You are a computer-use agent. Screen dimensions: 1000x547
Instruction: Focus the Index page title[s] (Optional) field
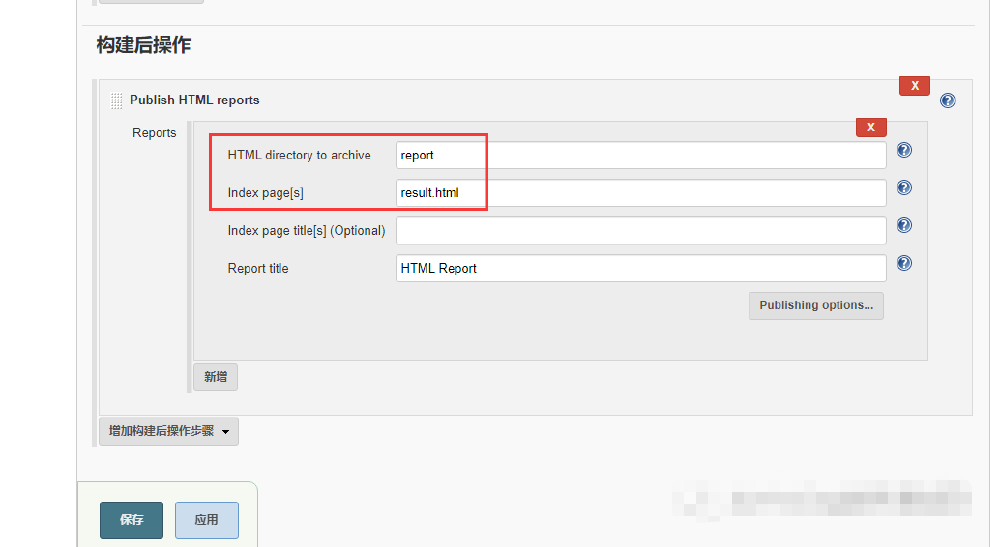coord(641,230)
